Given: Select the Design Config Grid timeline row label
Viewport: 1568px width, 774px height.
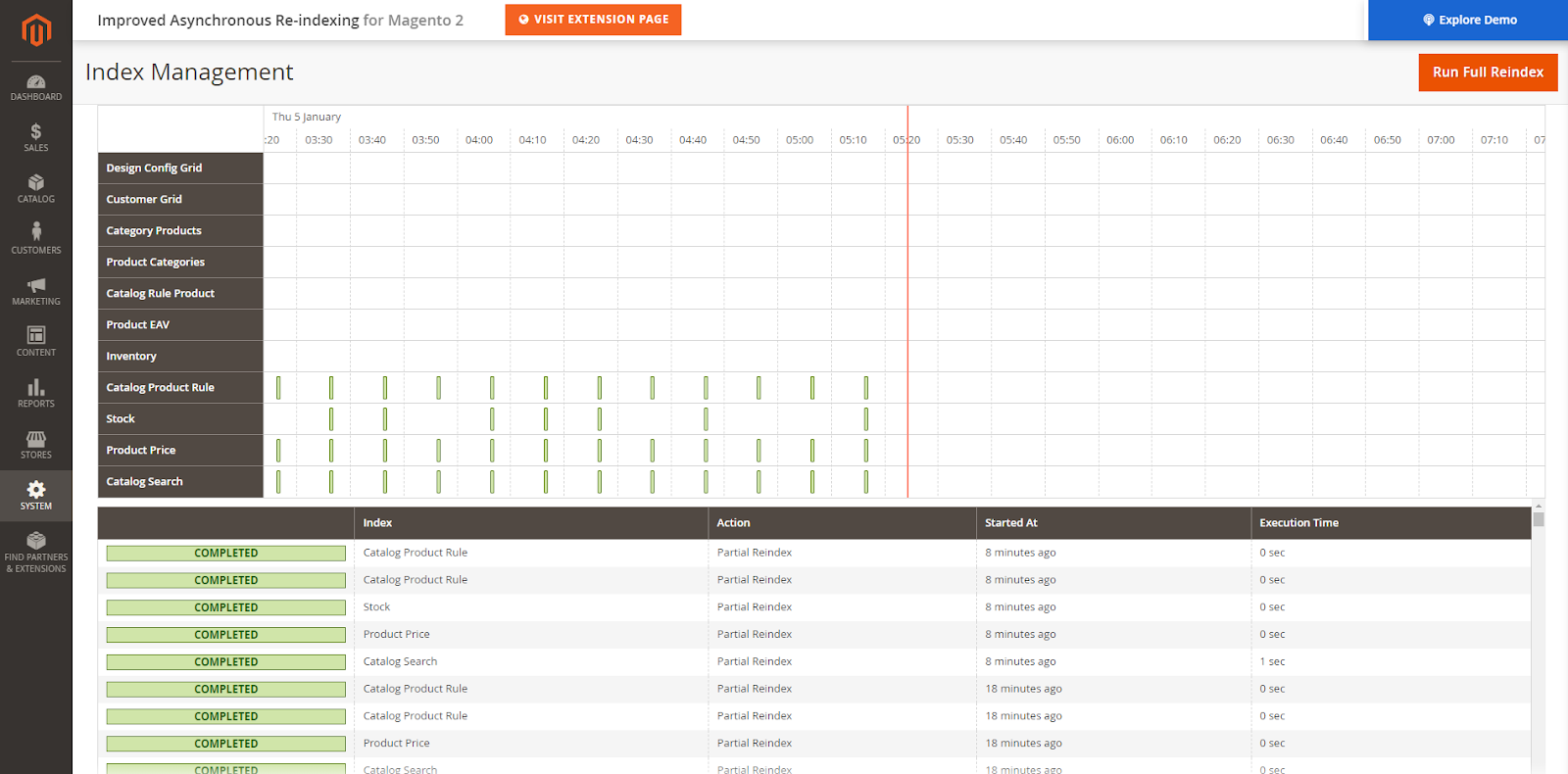Looking at the screenshot, I should pos(180,169).
